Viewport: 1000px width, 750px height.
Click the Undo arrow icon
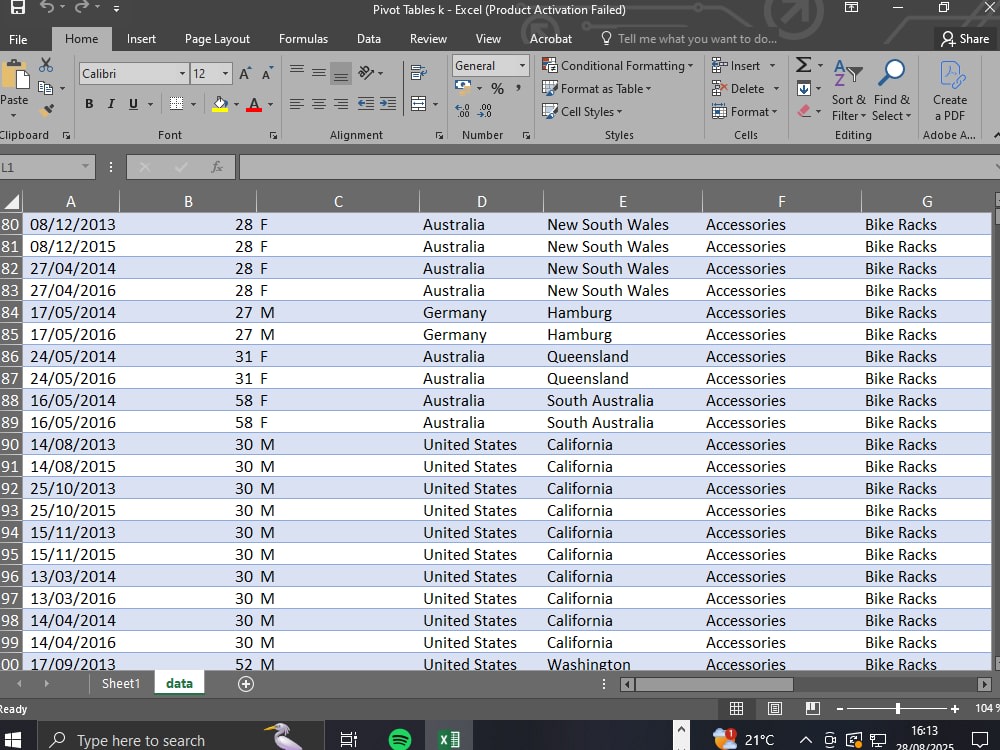point(48,8)
